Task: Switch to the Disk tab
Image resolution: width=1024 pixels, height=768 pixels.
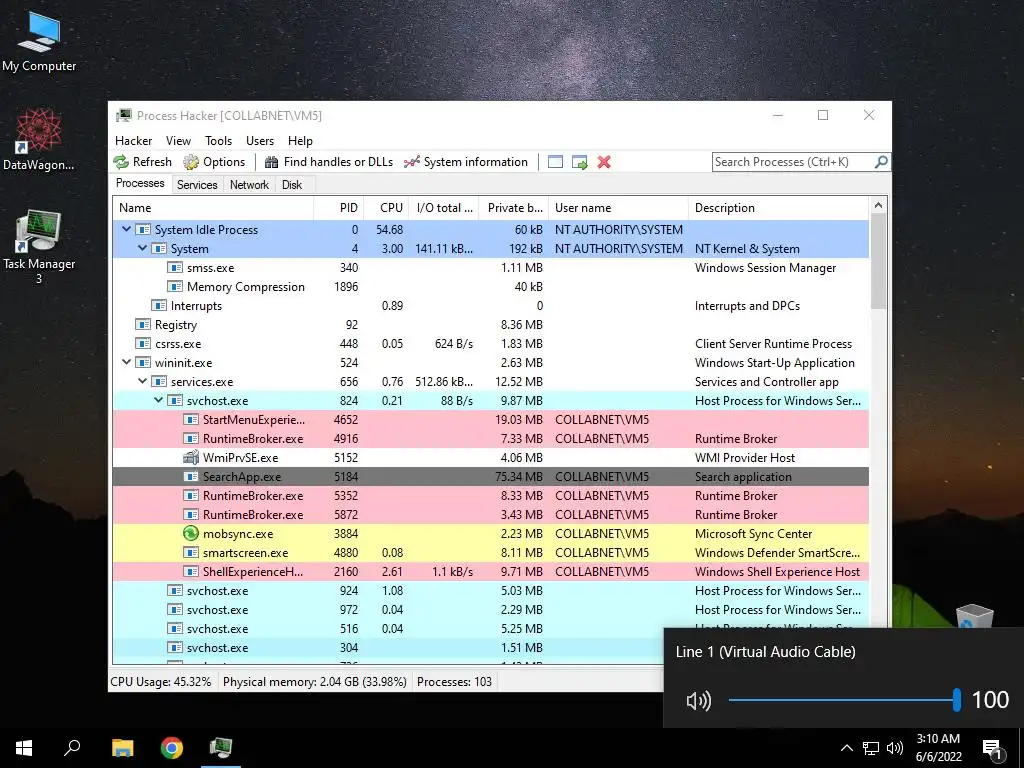Action: [x=292, y=185]
